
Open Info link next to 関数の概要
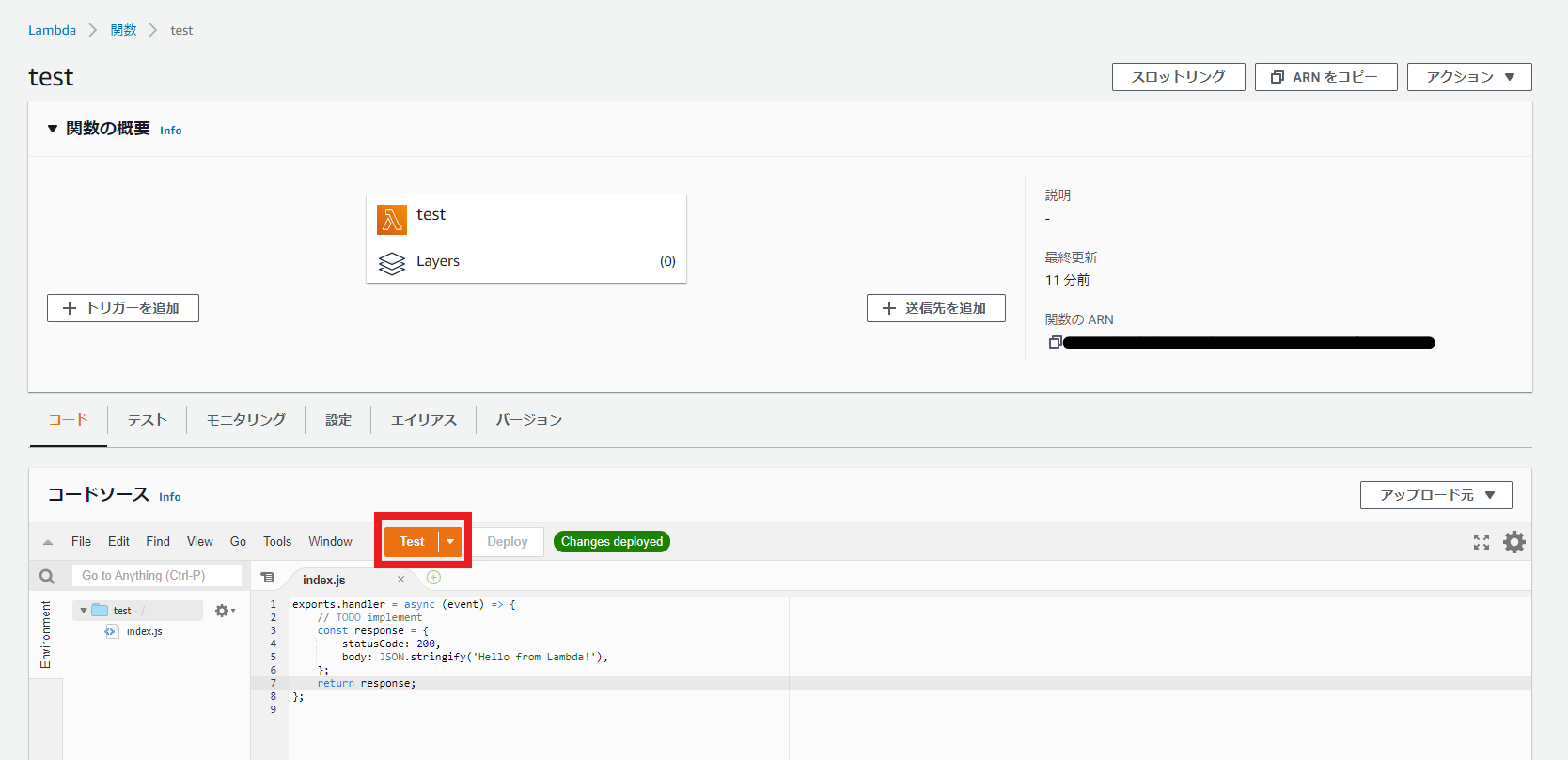tap(171, 131)
